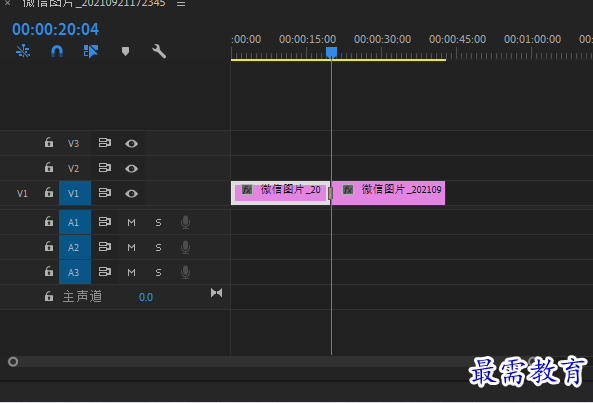The width and height of the screenshot is (593, 403).
Task: Solo track A1
Action: (x=158, y=223)
